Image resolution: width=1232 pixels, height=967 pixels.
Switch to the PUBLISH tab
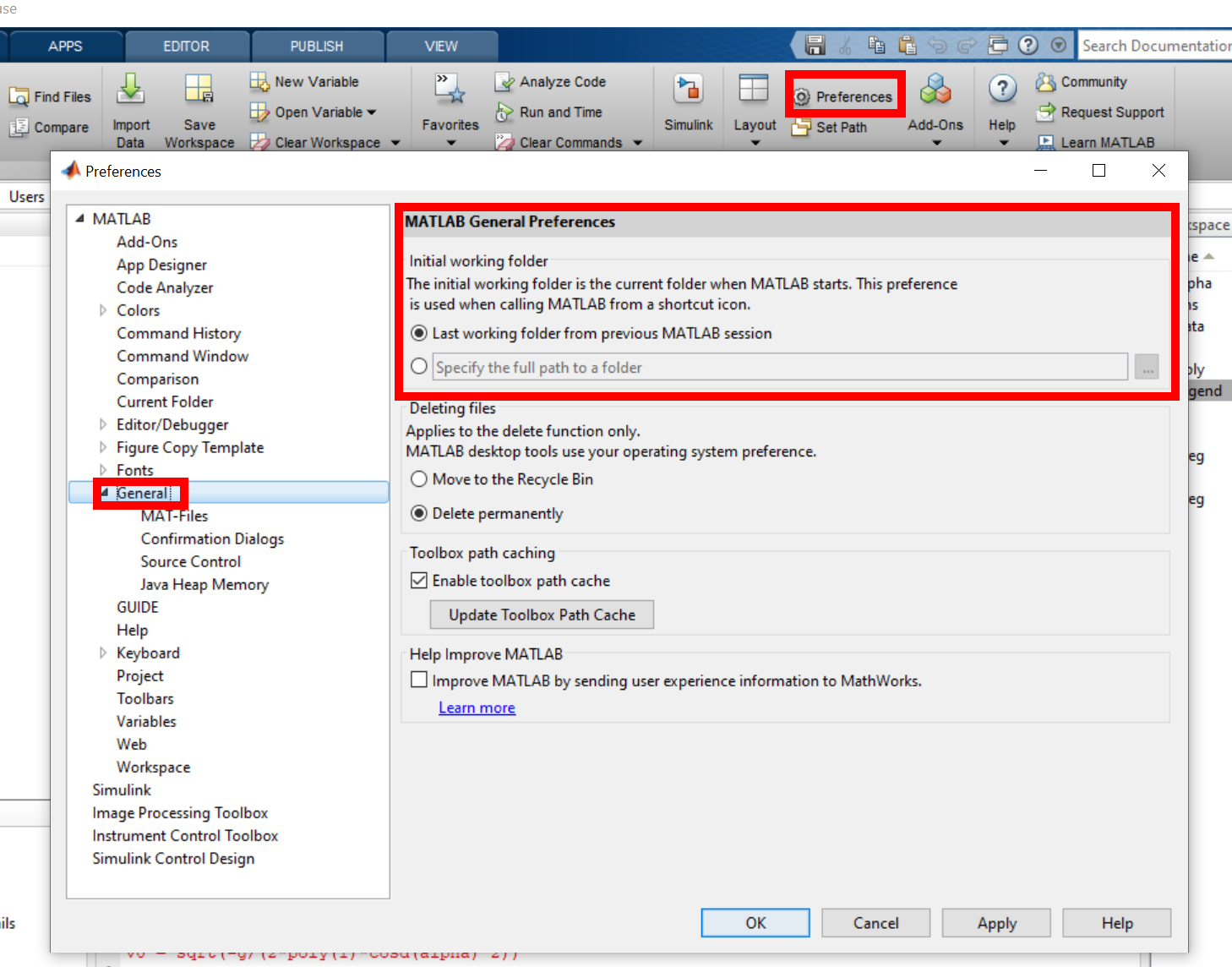[317, 46]
